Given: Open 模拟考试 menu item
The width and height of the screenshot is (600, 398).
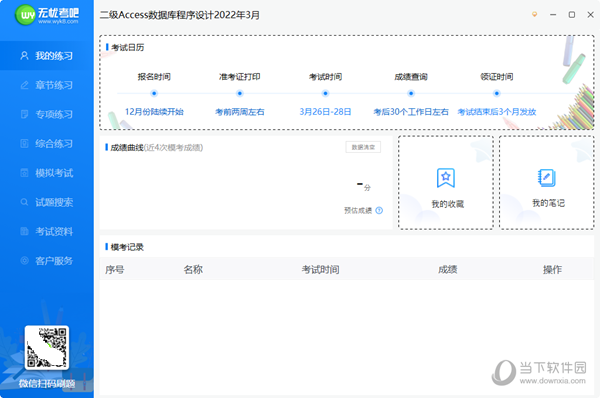Looking at the screenshot, I should point(47,173).
